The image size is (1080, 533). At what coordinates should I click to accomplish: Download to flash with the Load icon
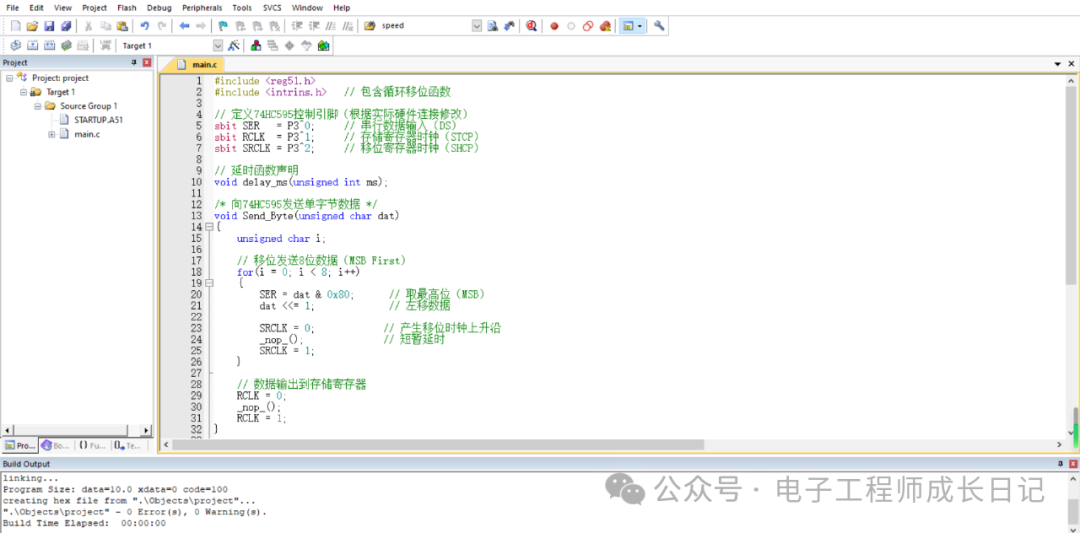pos(105,45)
